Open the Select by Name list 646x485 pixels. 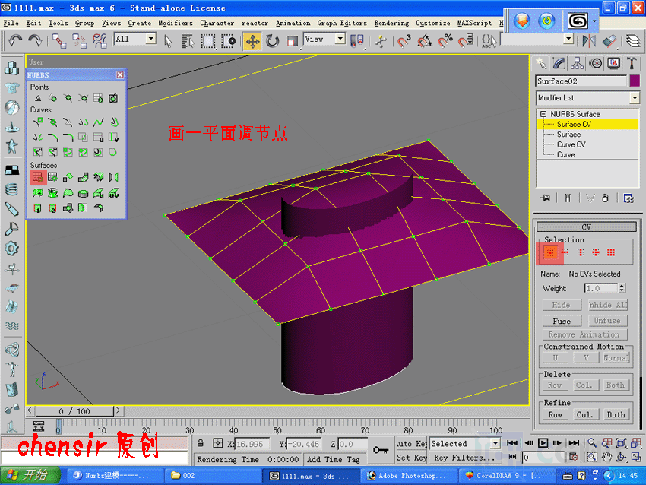(x=188, y=41)
